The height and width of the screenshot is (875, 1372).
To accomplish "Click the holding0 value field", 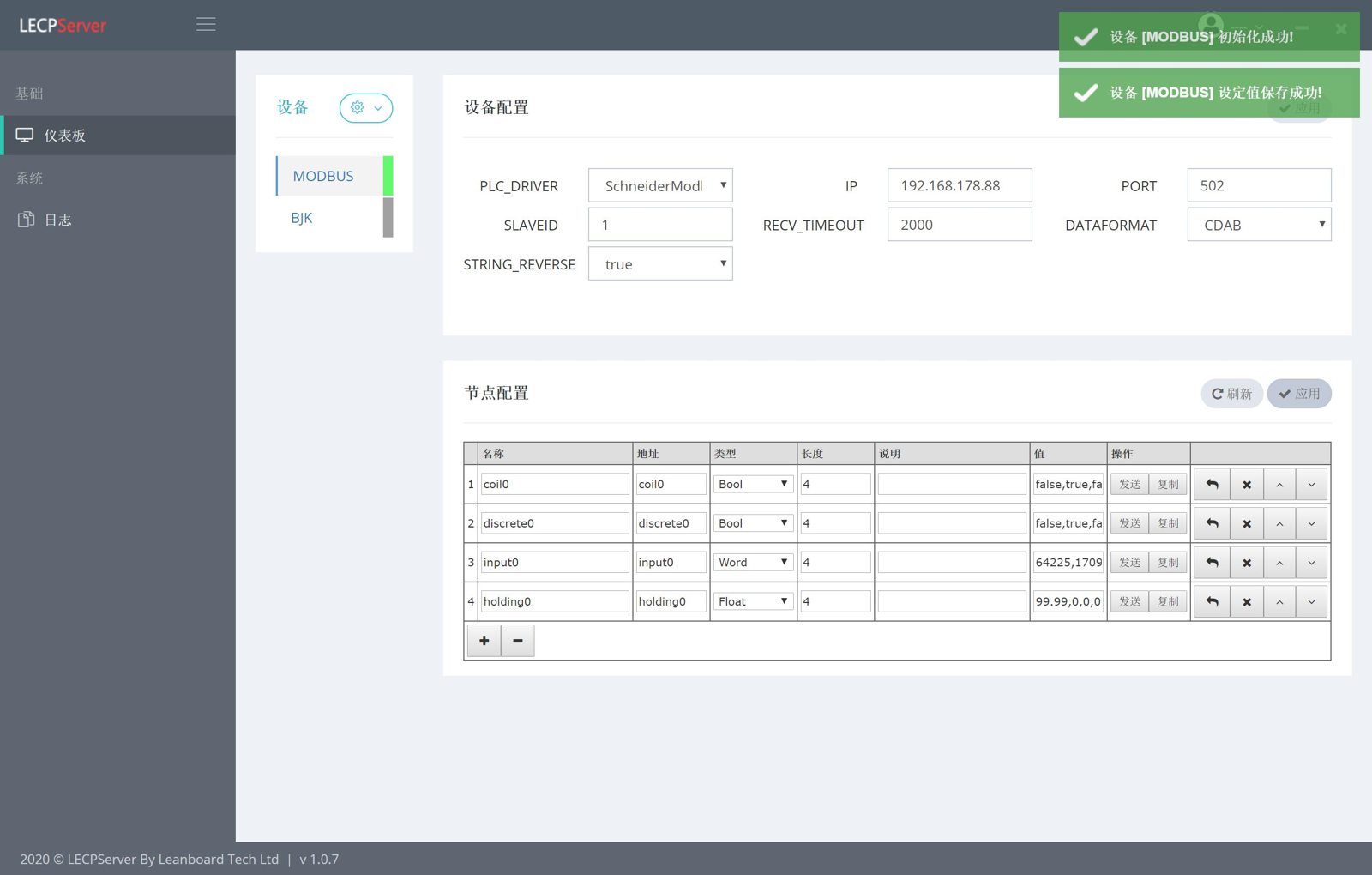I will pyautogui.click(x=1068, y=601).
